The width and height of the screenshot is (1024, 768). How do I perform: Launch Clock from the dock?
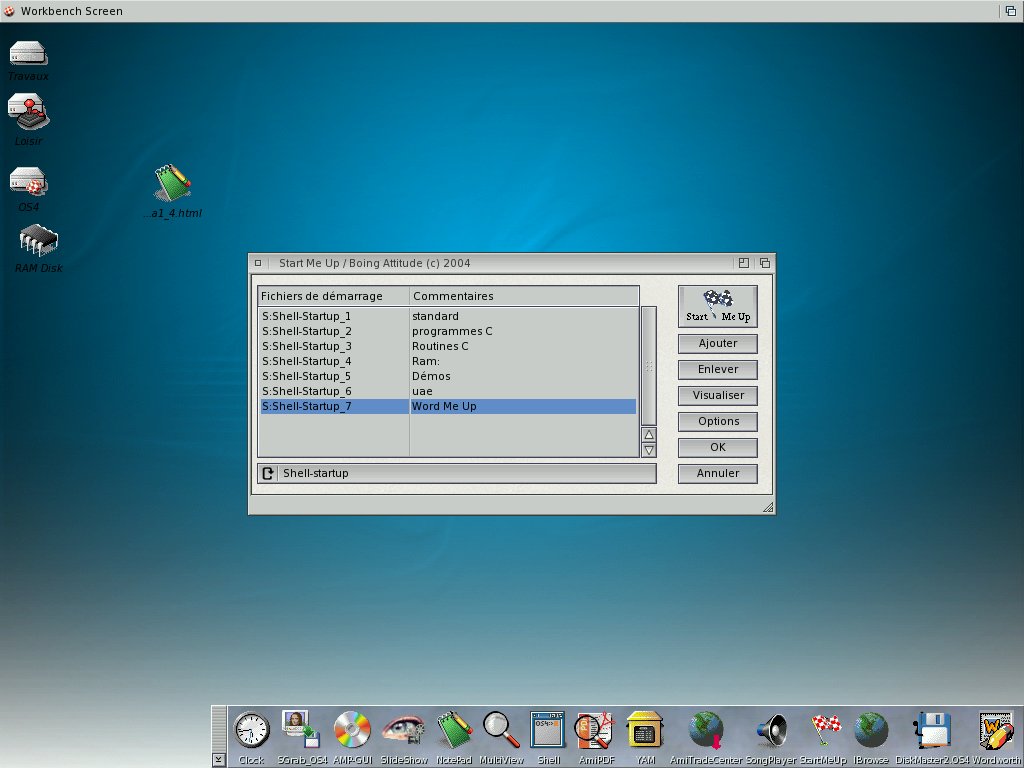tap(251, 730)
